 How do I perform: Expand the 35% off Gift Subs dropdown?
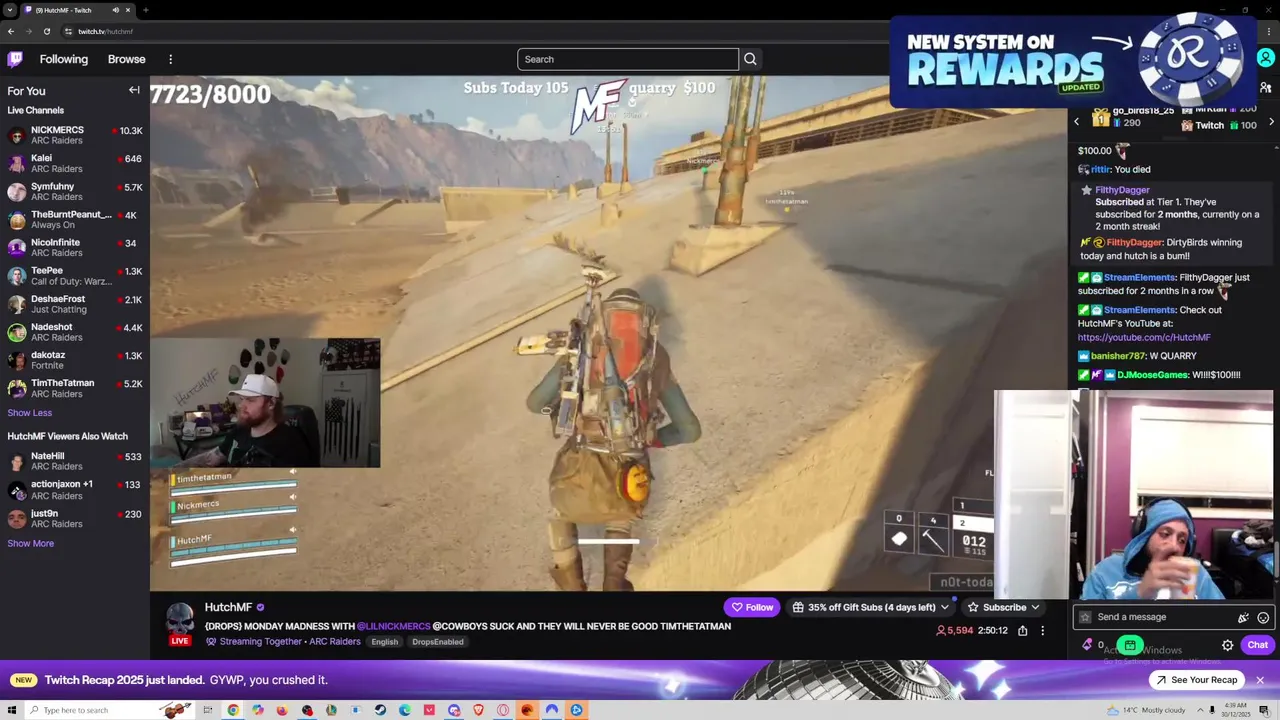[x=870, y=607]
